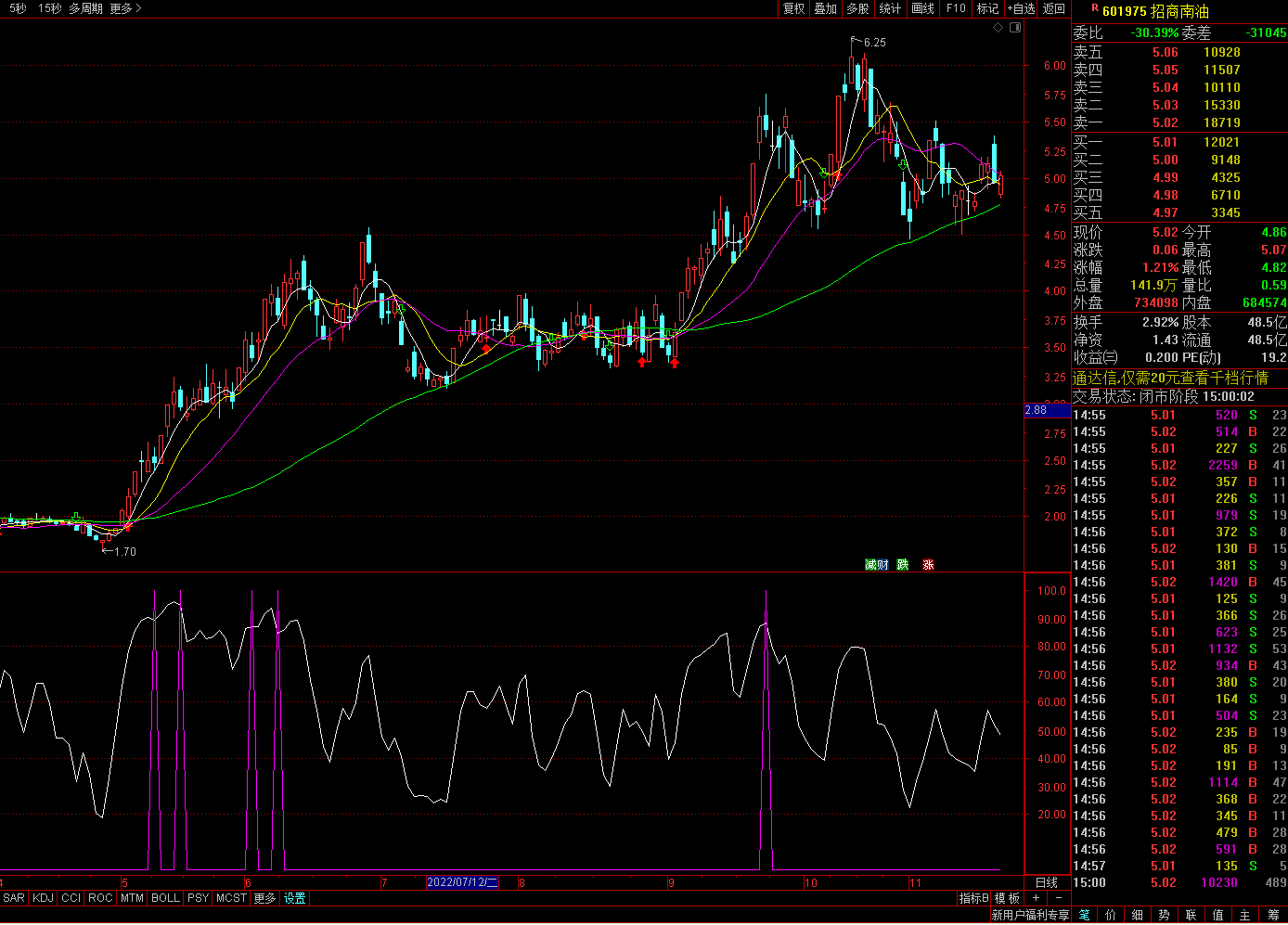The height and width of the screenshot is (925, 1288).
Task: Click 换手 value 2.92%
Action: [1160, 322]
